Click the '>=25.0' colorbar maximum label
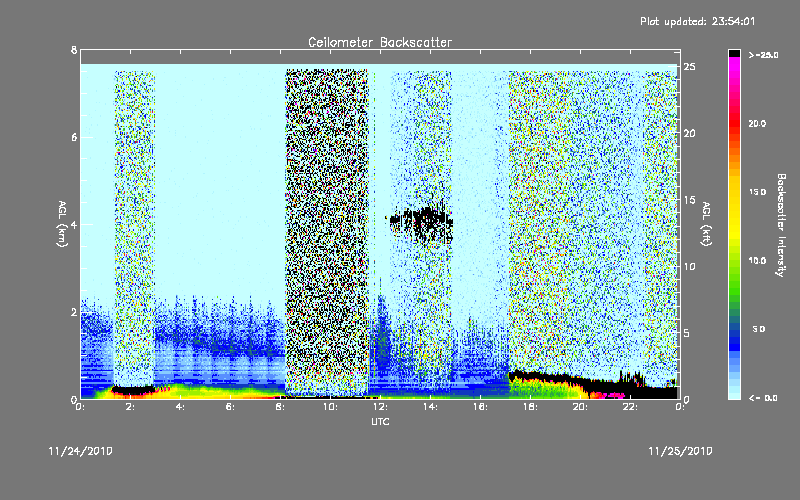 (x=763, y=55)
